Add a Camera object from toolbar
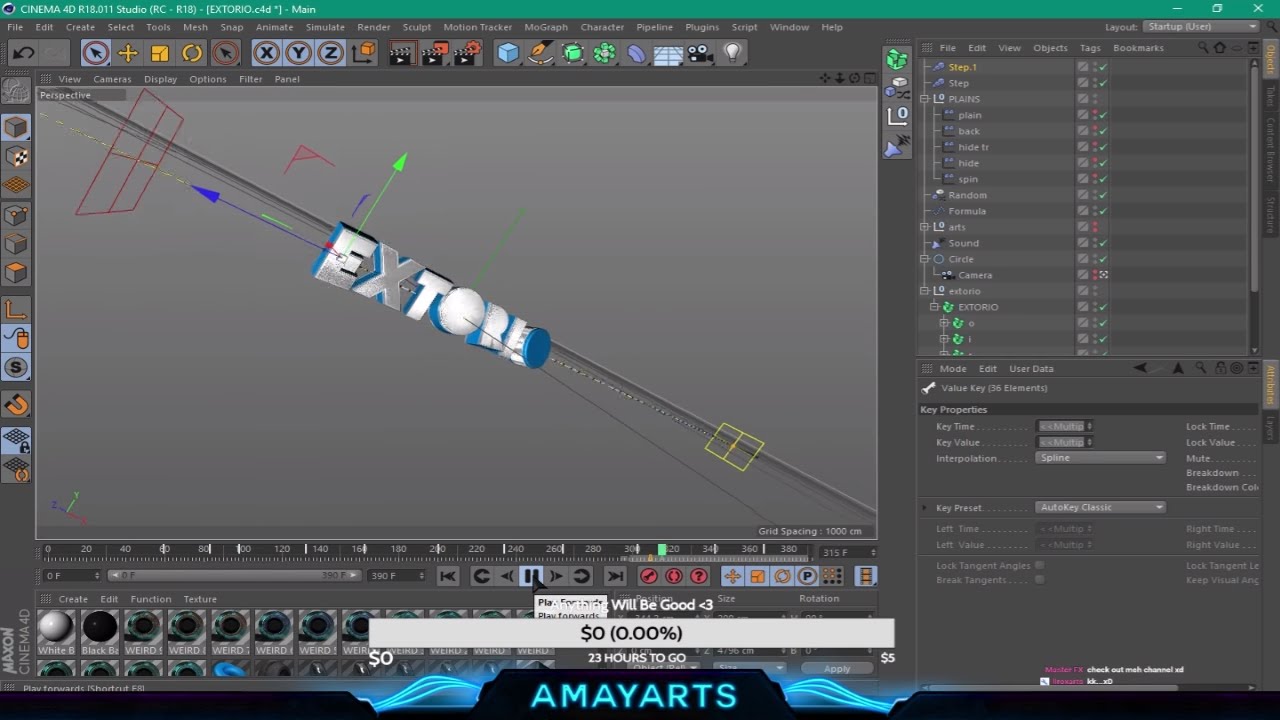 [700, 53]
